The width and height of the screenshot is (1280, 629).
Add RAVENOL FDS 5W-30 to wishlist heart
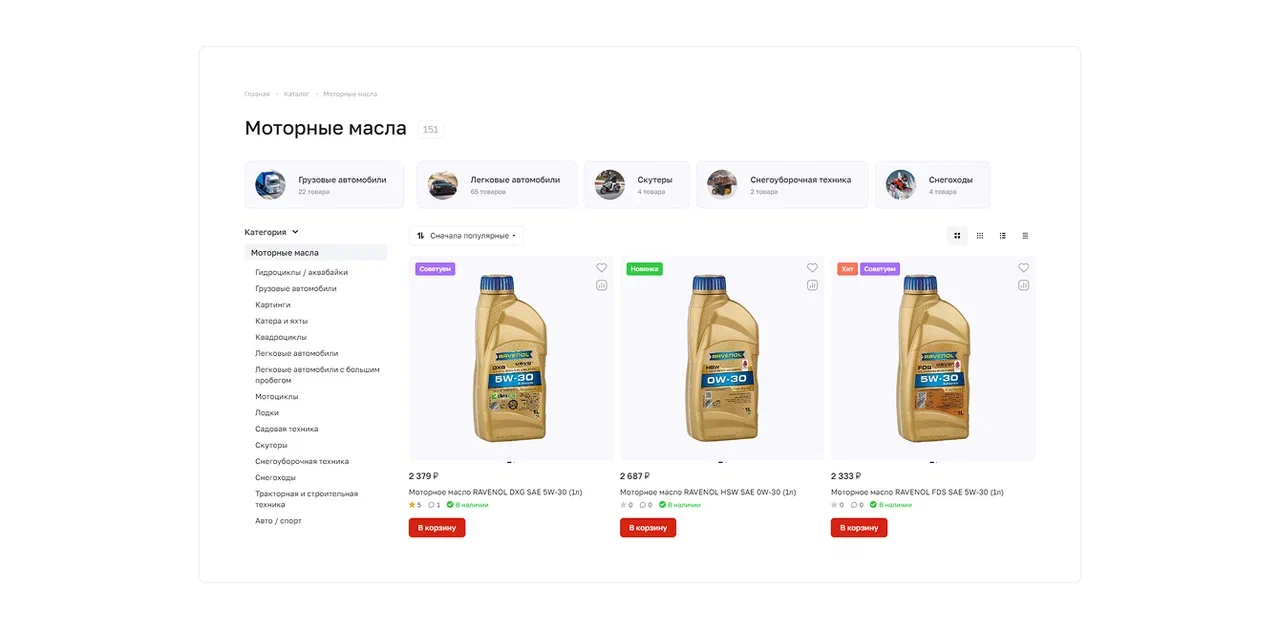click(1023, 268)
